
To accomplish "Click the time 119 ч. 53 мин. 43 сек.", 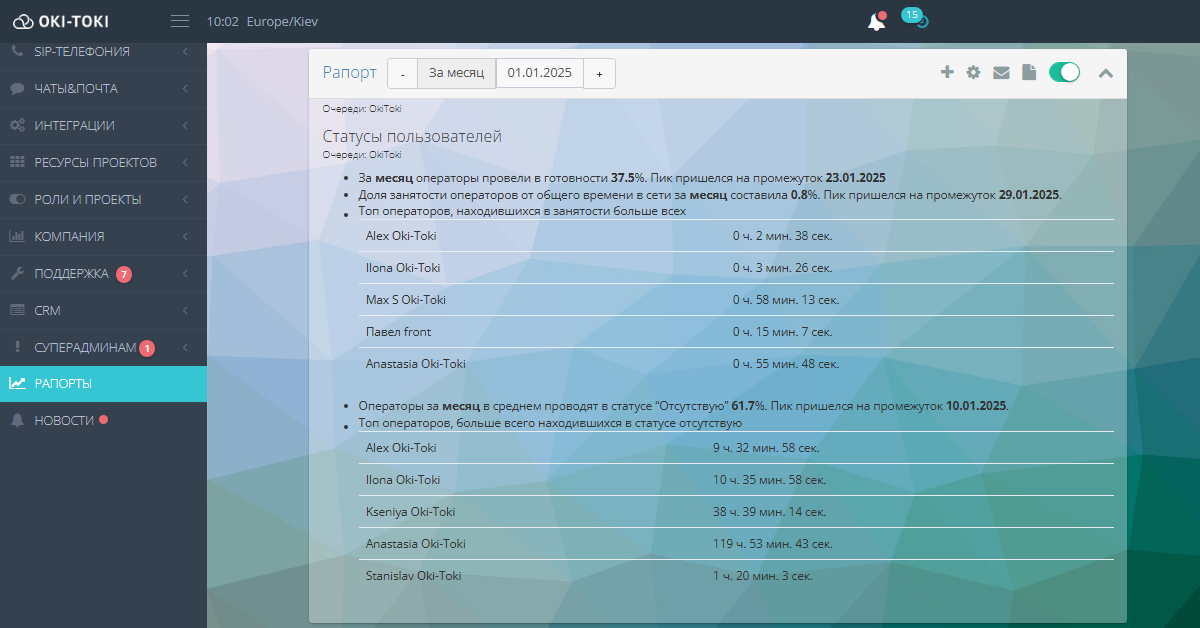I will pos(773,544).
